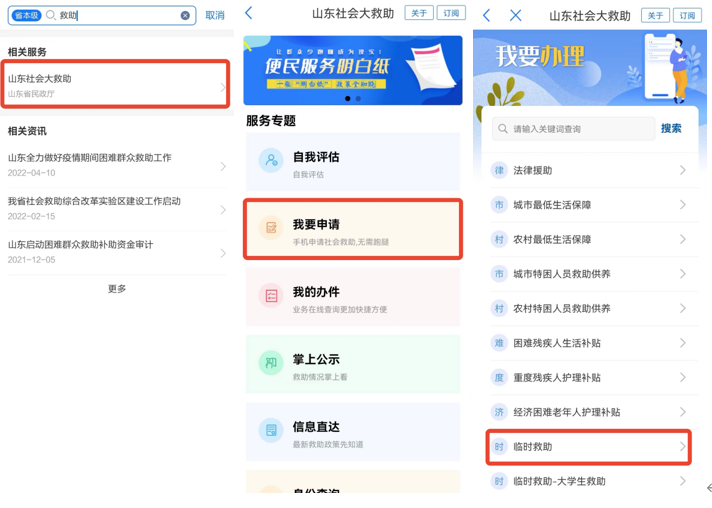This screenshot has height=508, width=712.
Task: Tap the 难 icon beside 困难残疾人生活补贴
Action: [499, 343]
